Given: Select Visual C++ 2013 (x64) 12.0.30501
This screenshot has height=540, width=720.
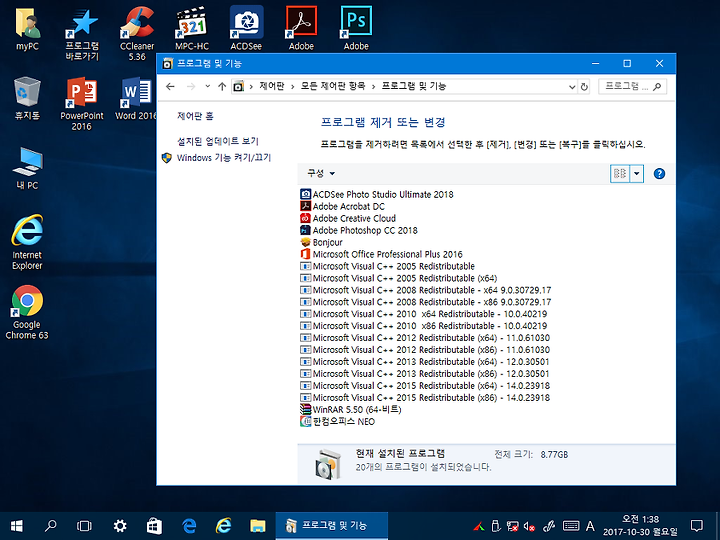Looking at the screenshot, I should [x=425, y=362].
